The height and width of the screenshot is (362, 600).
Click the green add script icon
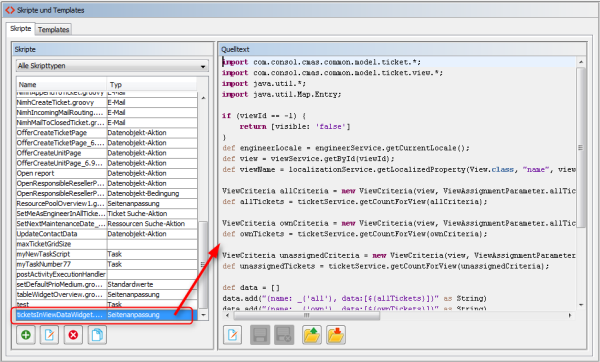[x=26, y=335]
